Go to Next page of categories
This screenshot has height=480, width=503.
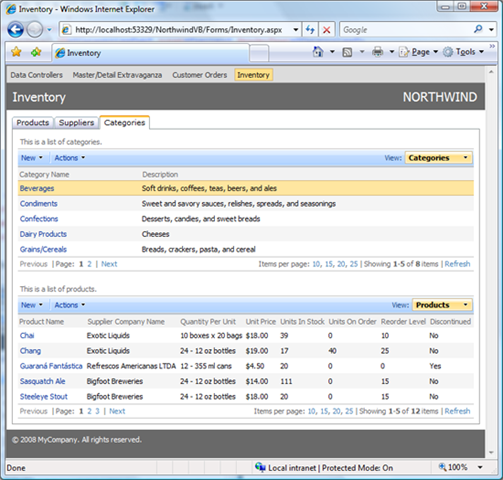click(x=109, y=264)
